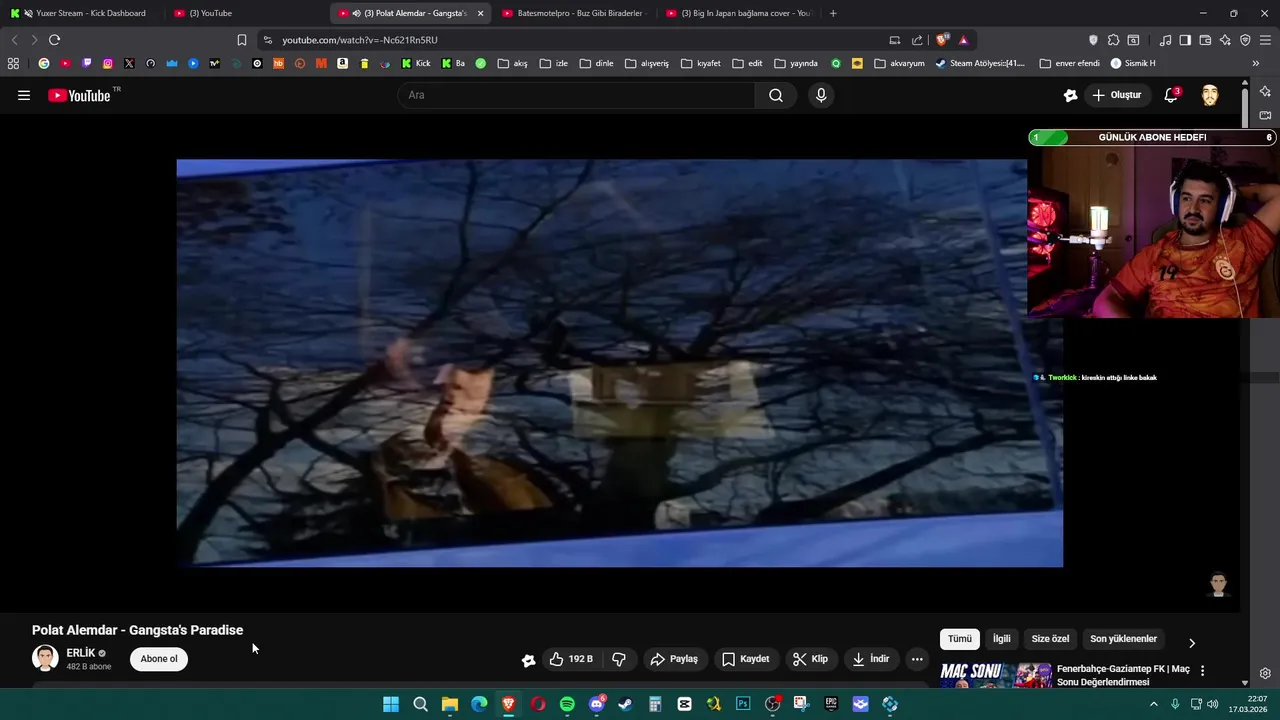Toggle the browser sidebar panel icon
The image size is (1280, 720).
(1185, 40)
